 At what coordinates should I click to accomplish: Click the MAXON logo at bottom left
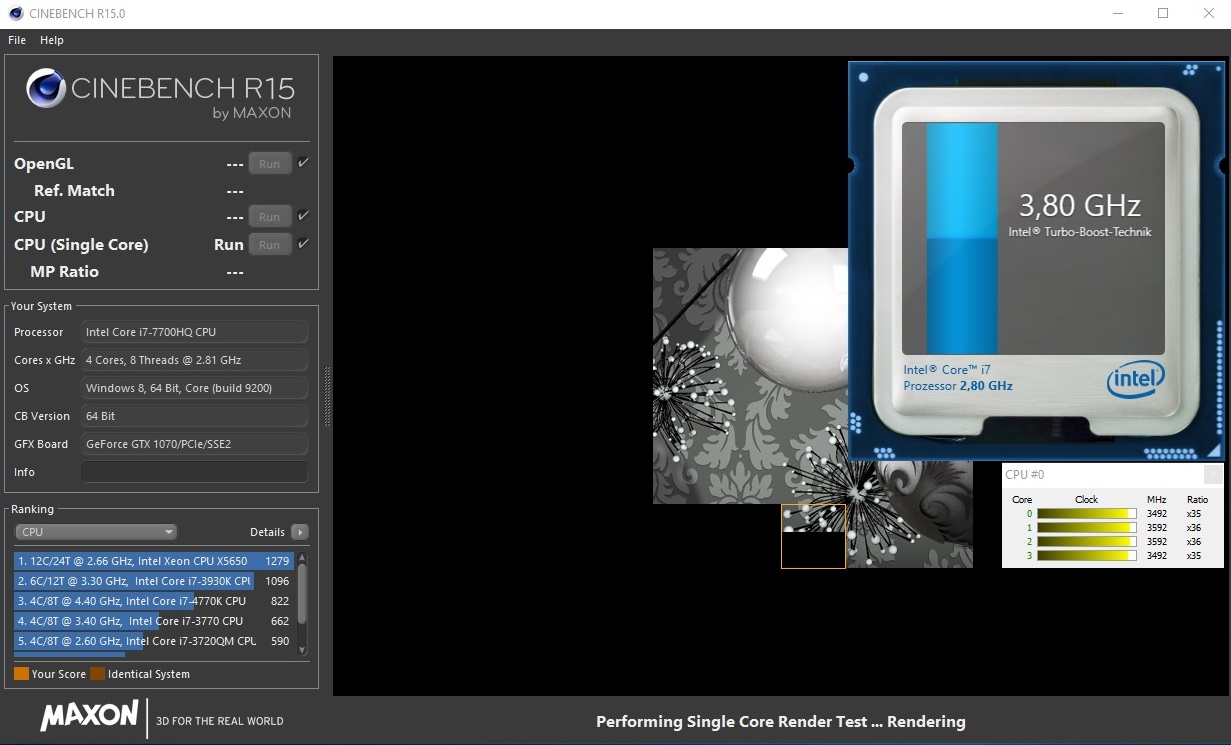(x=89, y=716)
